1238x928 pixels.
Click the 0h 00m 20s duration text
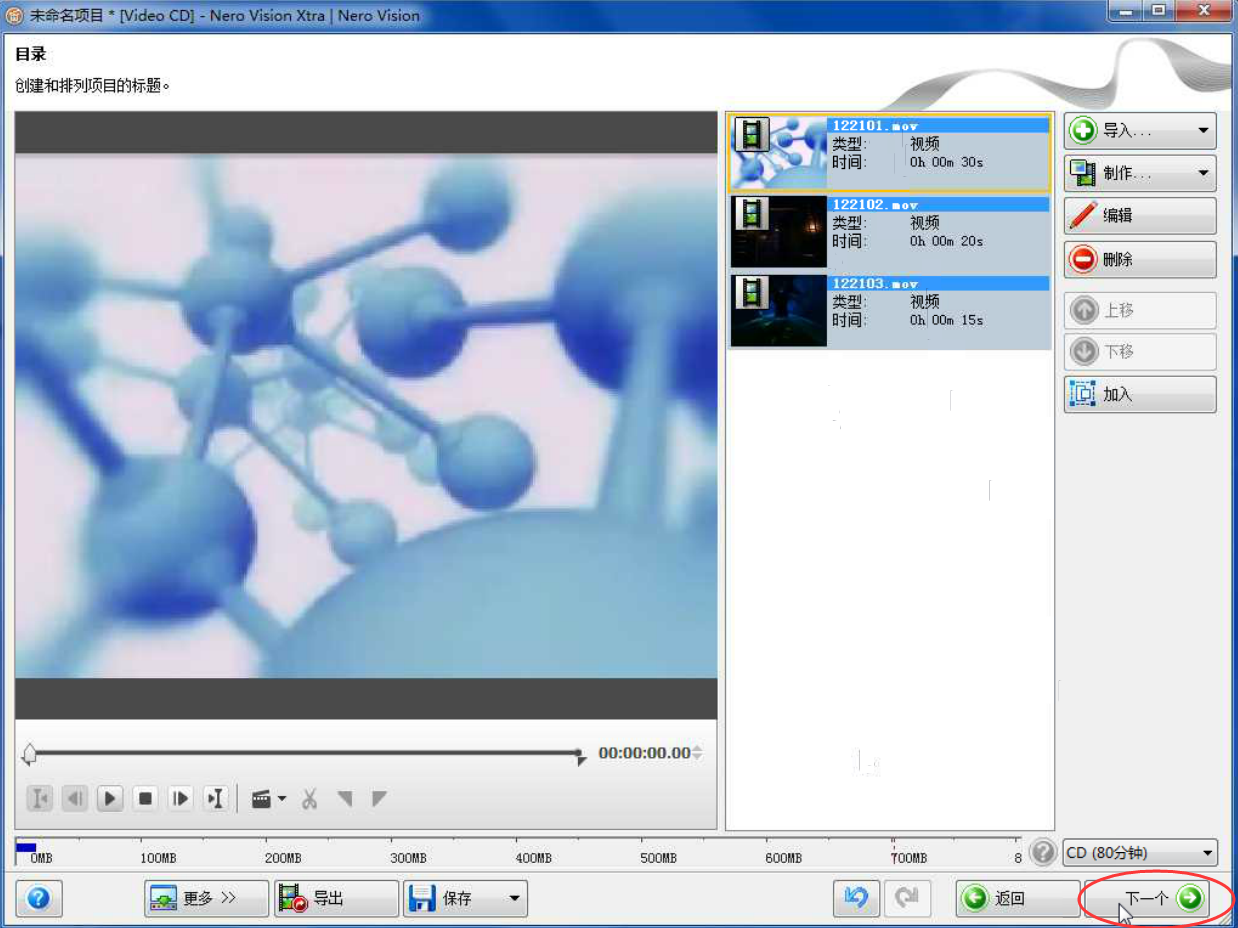[x=946, y=241]
